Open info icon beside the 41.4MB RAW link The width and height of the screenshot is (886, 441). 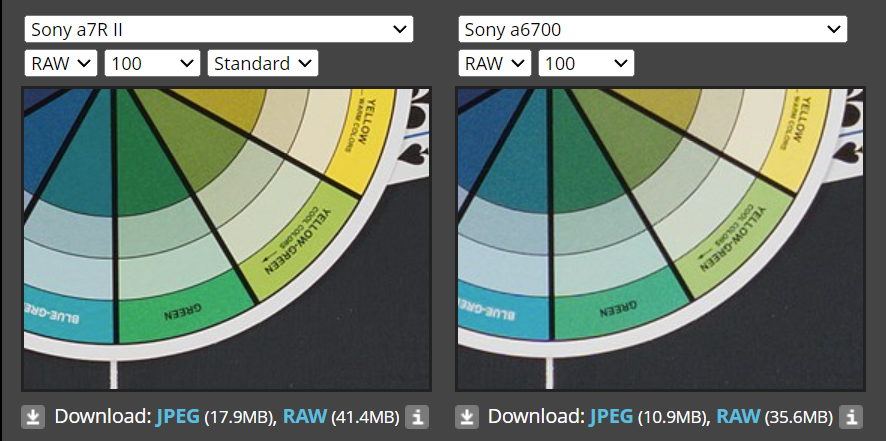(x=417, y=416)
